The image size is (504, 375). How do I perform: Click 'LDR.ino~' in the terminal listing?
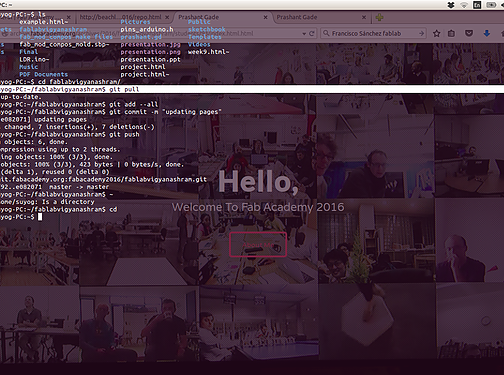pos(34,59)
